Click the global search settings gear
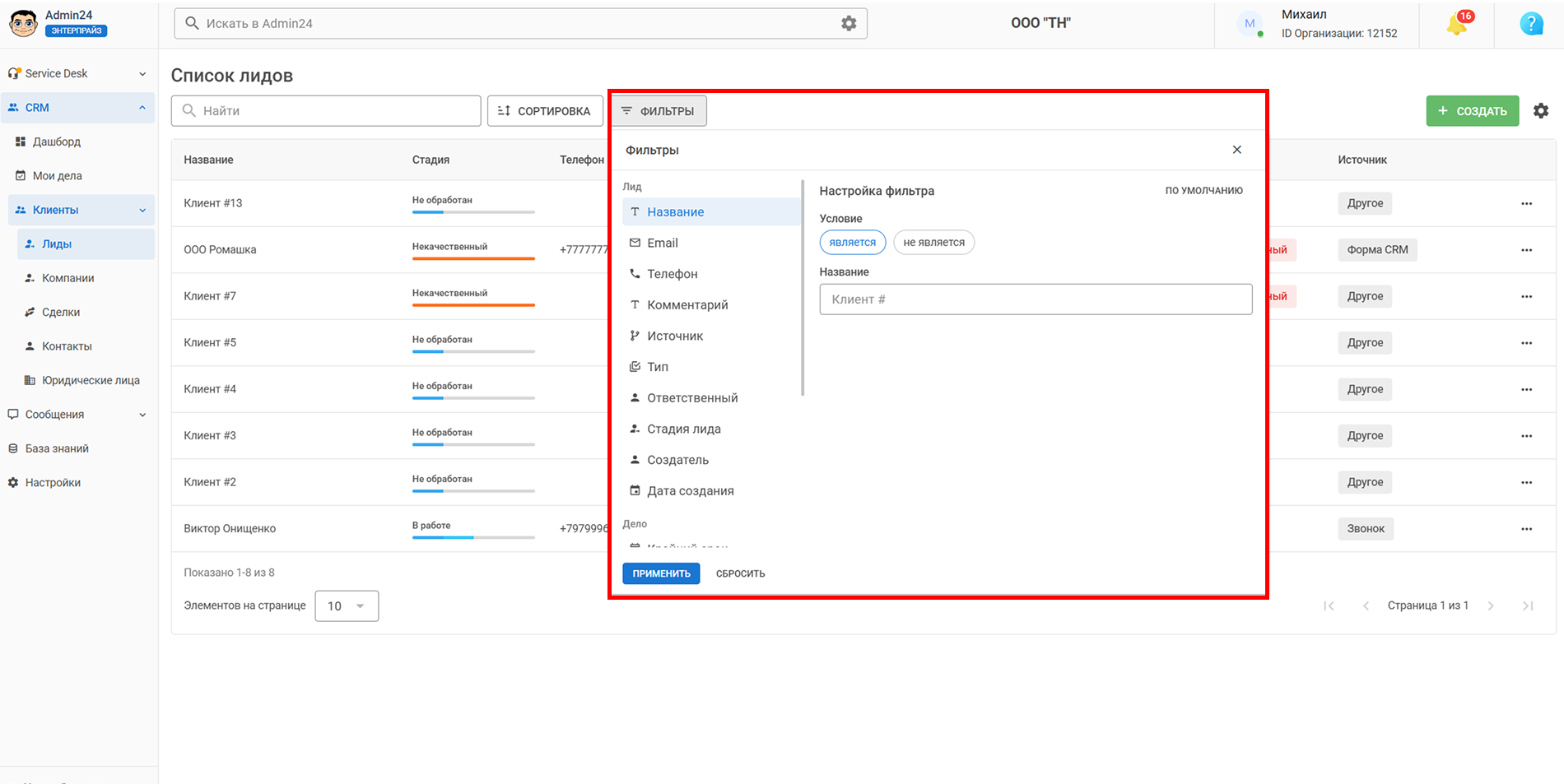 [849, 24]
